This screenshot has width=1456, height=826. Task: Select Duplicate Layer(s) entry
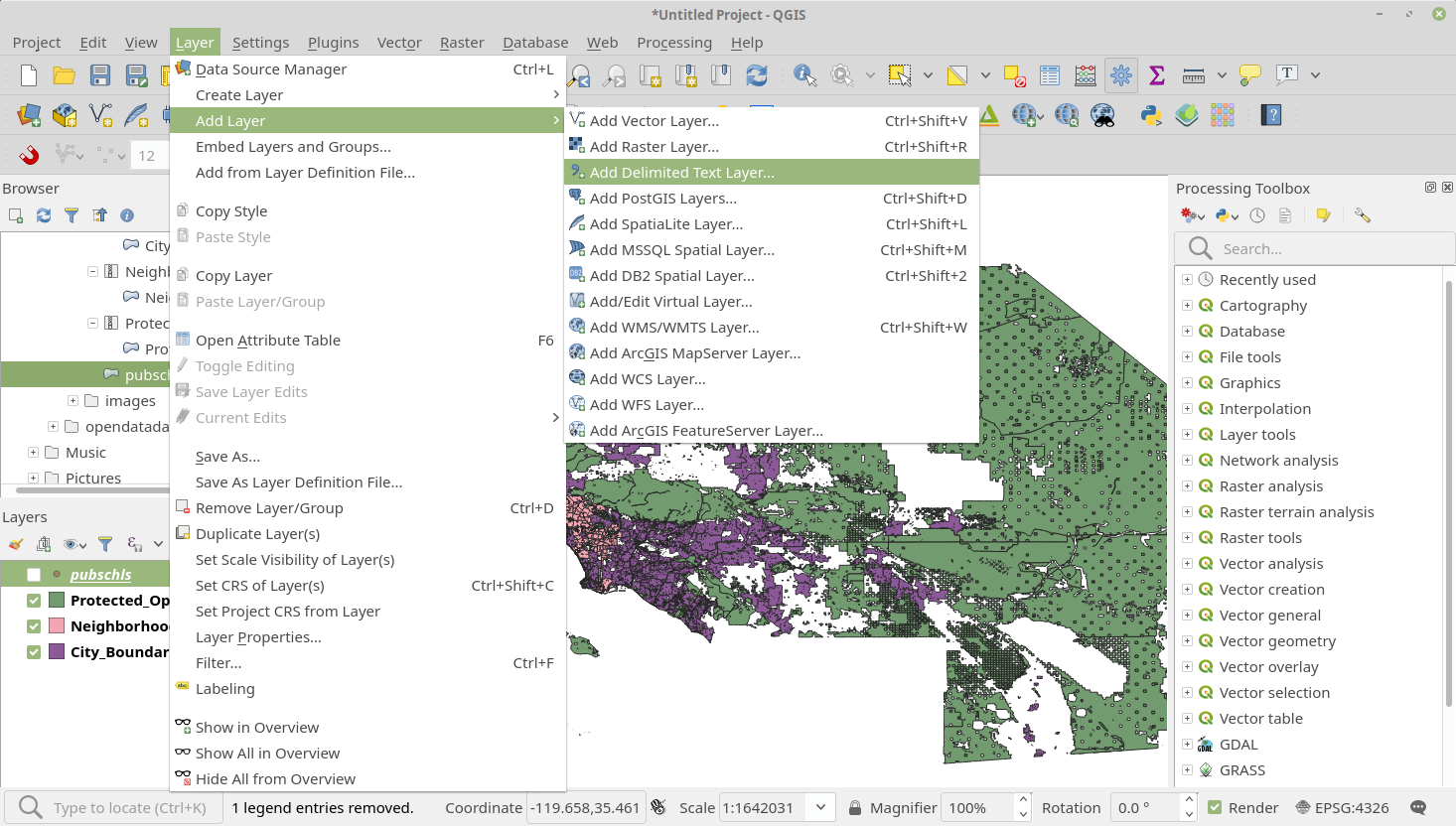click(x=367, y=534)
